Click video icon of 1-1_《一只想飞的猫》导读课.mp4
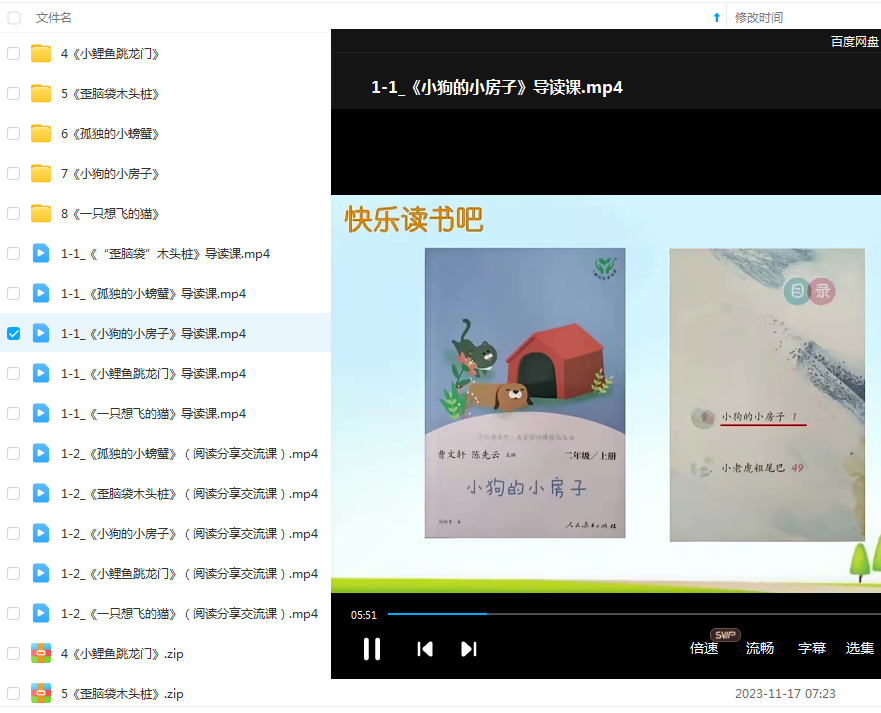This screenshot has width=881, height=713. (x=40, y=414)
